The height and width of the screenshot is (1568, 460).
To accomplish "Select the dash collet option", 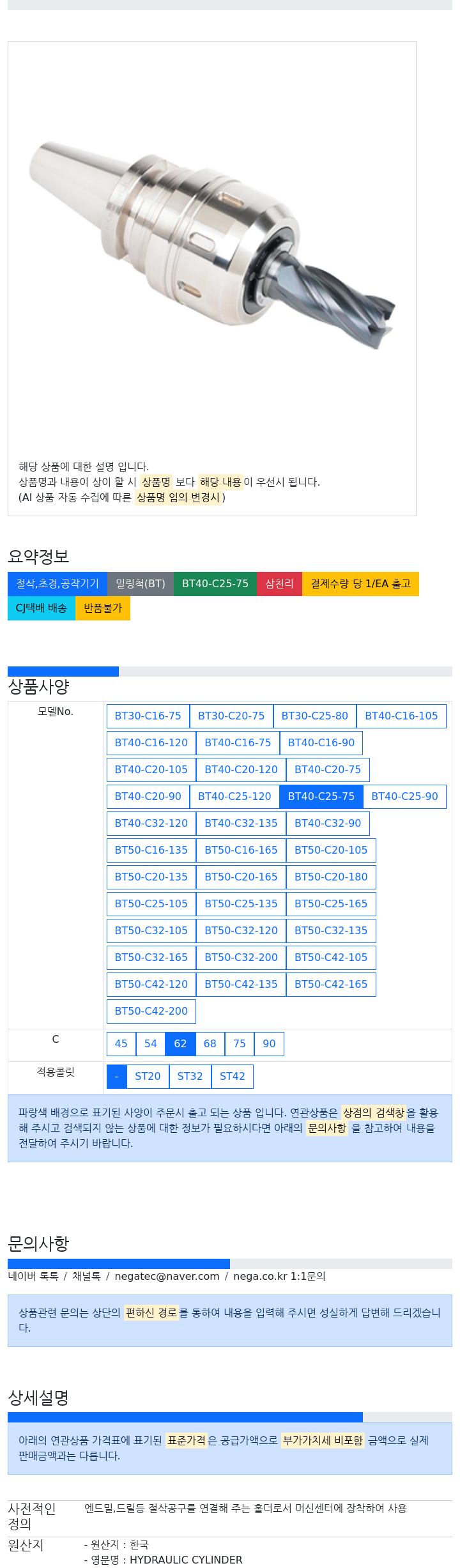I will [x=116, y=1076].
